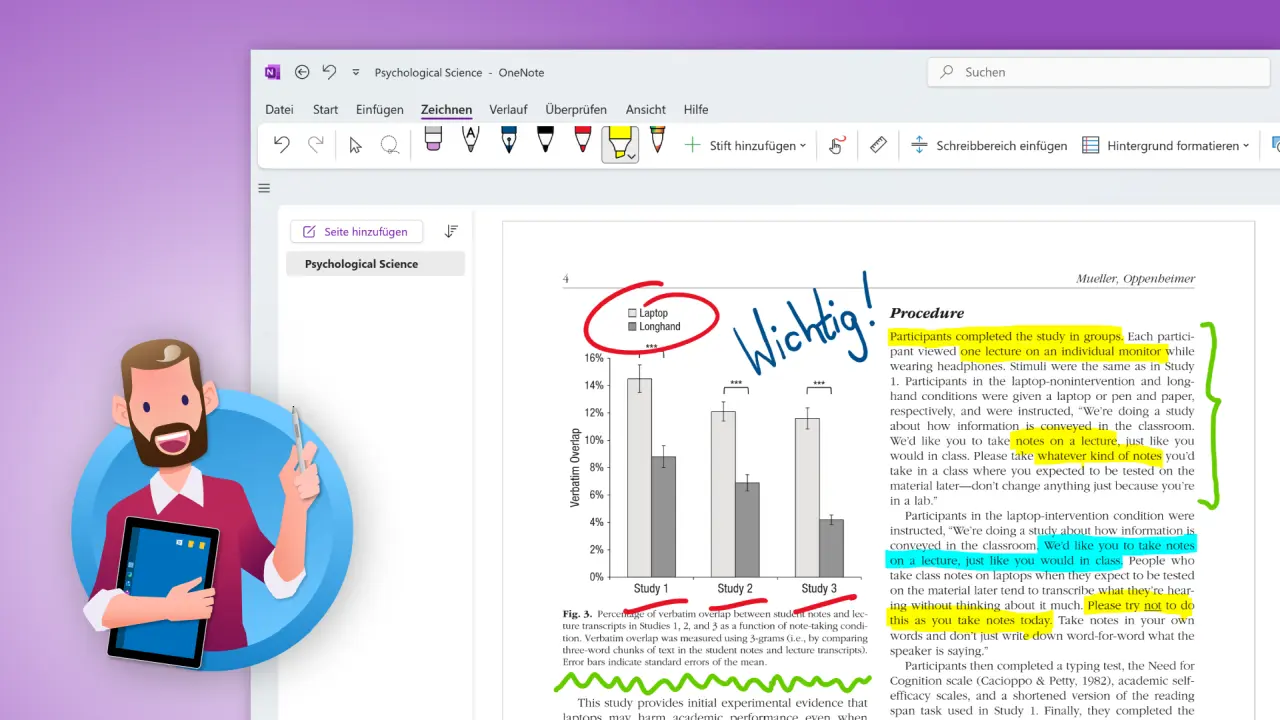1280x720 pixels.
Task: Switch to the Einfügen ribbon tab
Action: click(379, 109)
